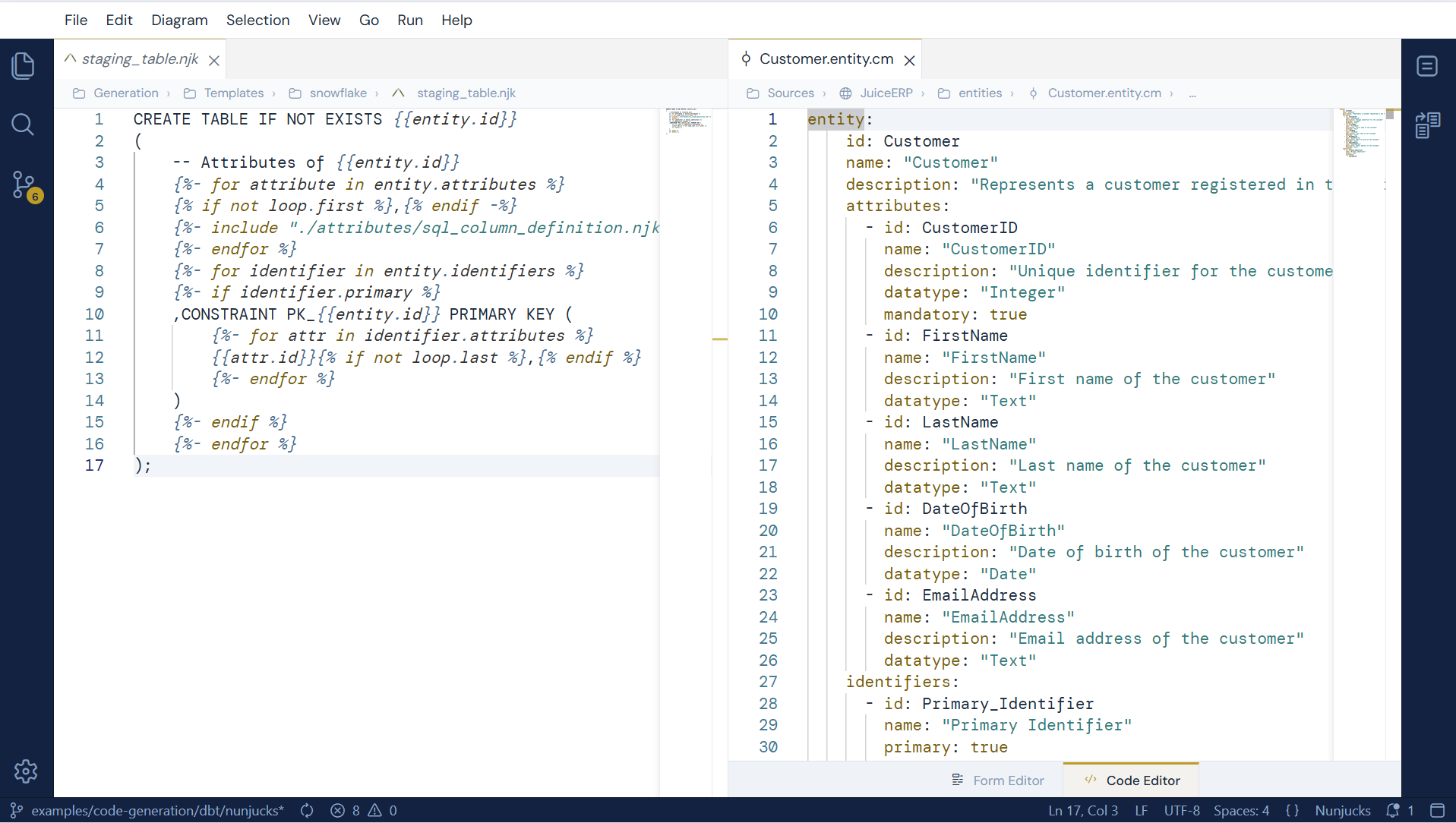Select the staging_table.njk editor tab
Viewport: 1456px width, 823px height.
click(x=140, y=58)
